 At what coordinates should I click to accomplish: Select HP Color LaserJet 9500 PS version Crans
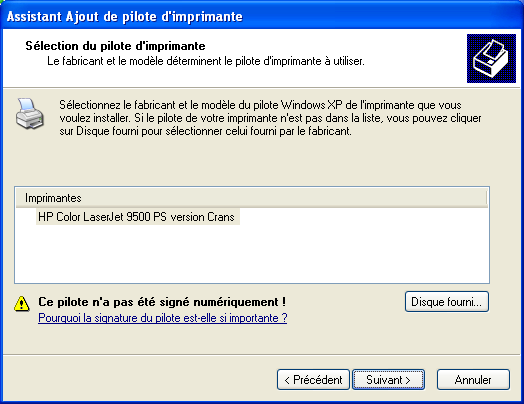tap(138, 217)
